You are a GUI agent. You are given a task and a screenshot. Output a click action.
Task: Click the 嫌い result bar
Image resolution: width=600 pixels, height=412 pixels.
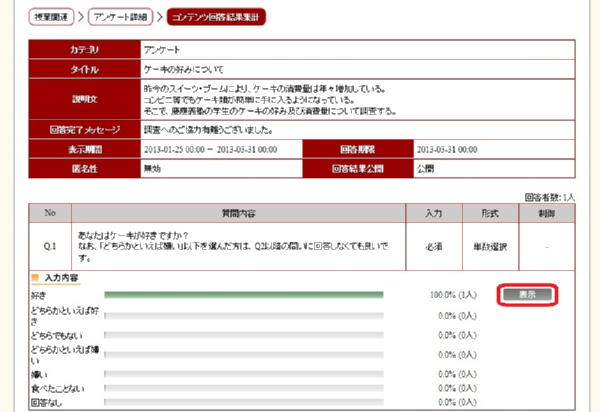pyautogui.click(x=244, y=373)
